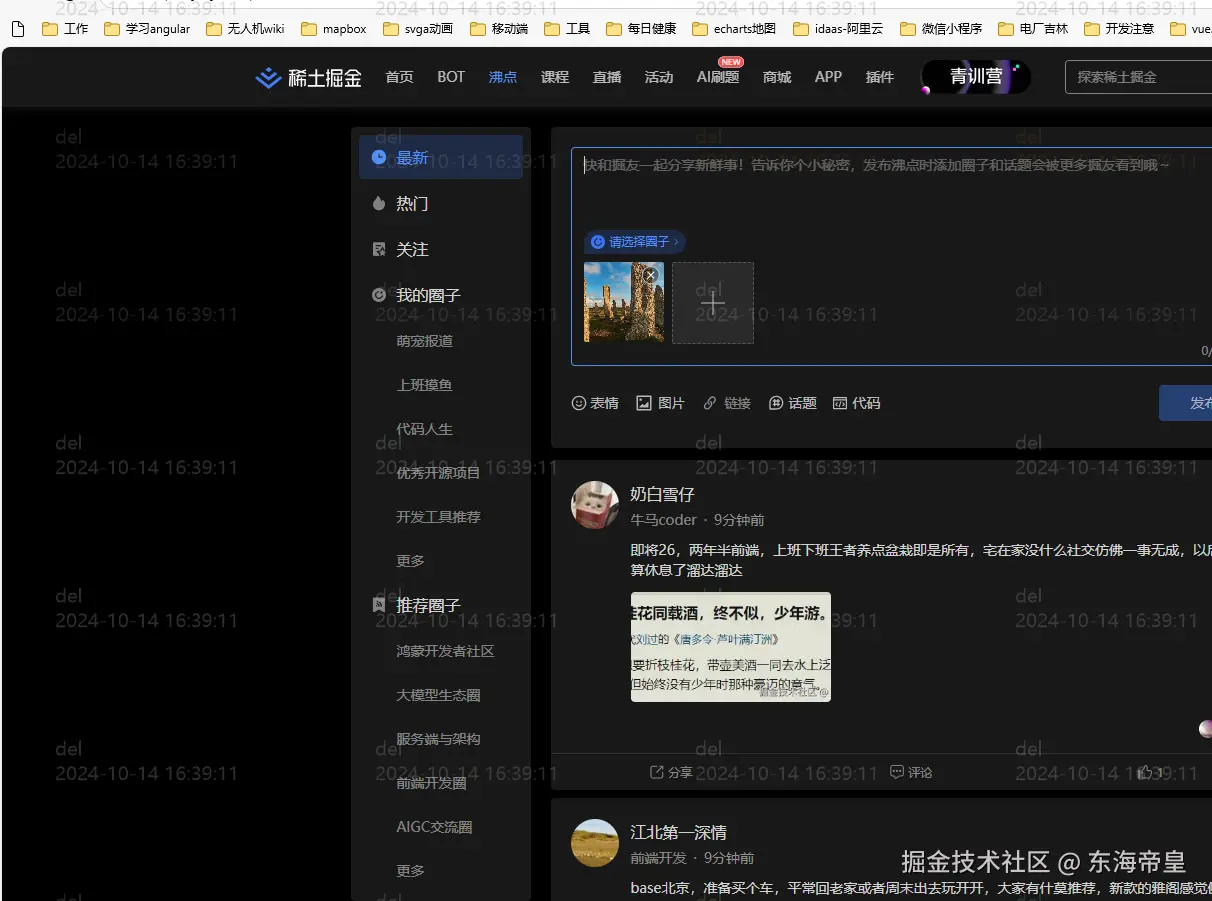
Task: Expand 更多 under 推荐圈子
Action: pos(410,870)
